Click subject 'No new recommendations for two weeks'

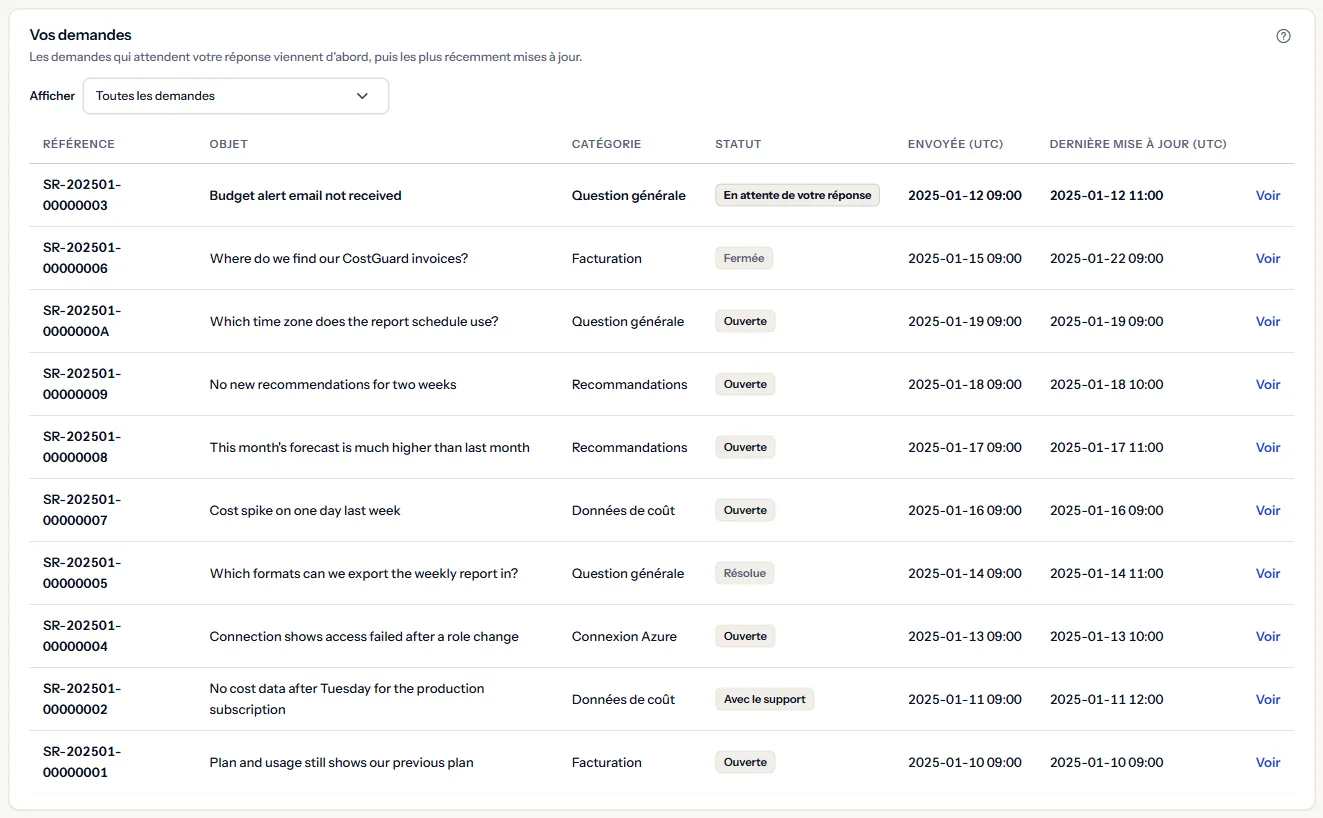(333, 385)
